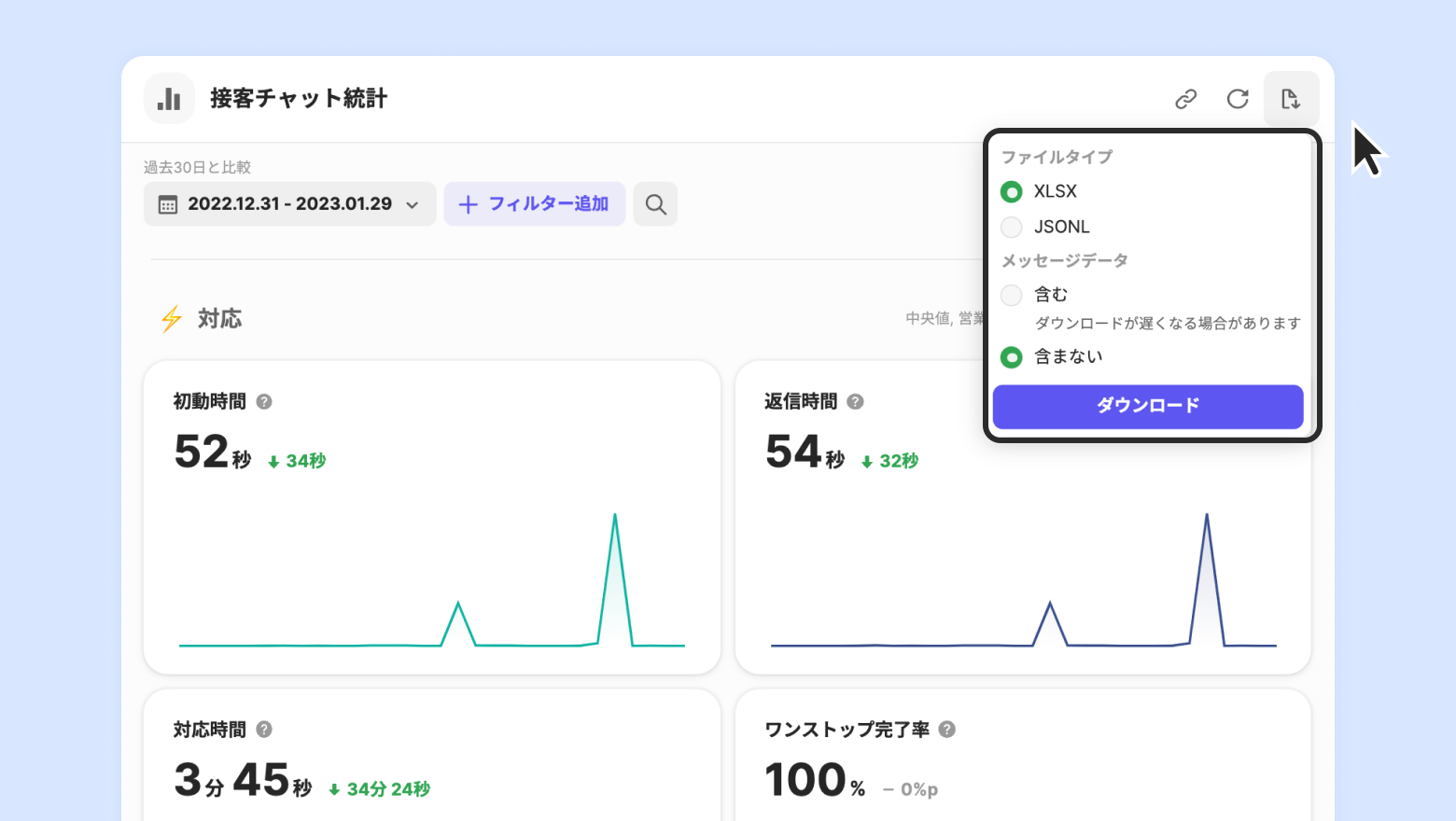Copy link with the chain icon
The height and width of the screenshot is (821, 1456).
point(1185,99)
